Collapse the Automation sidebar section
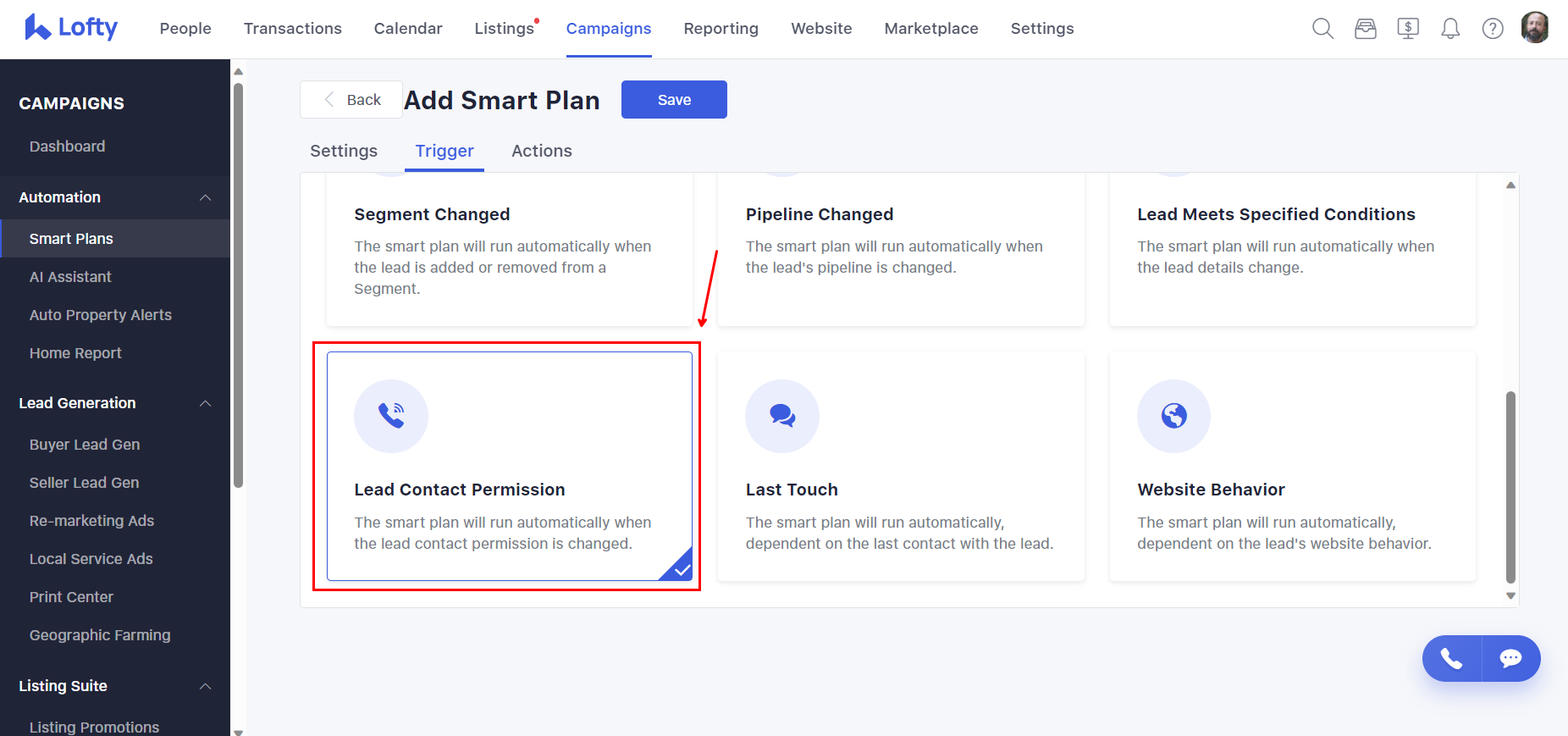The height and width of the screenshot is (736, 1568). [206, 197]
